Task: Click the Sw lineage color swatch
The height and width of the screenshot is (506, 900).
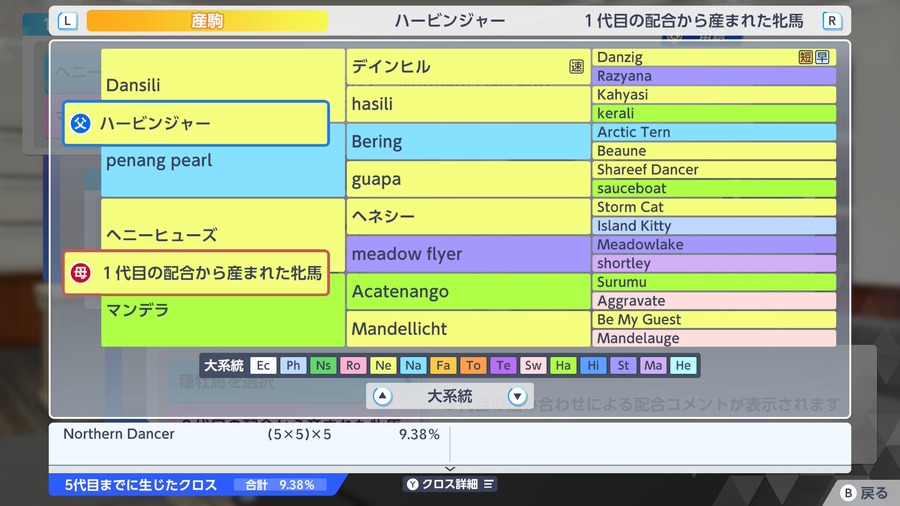Action: click(x=533, y=365)
